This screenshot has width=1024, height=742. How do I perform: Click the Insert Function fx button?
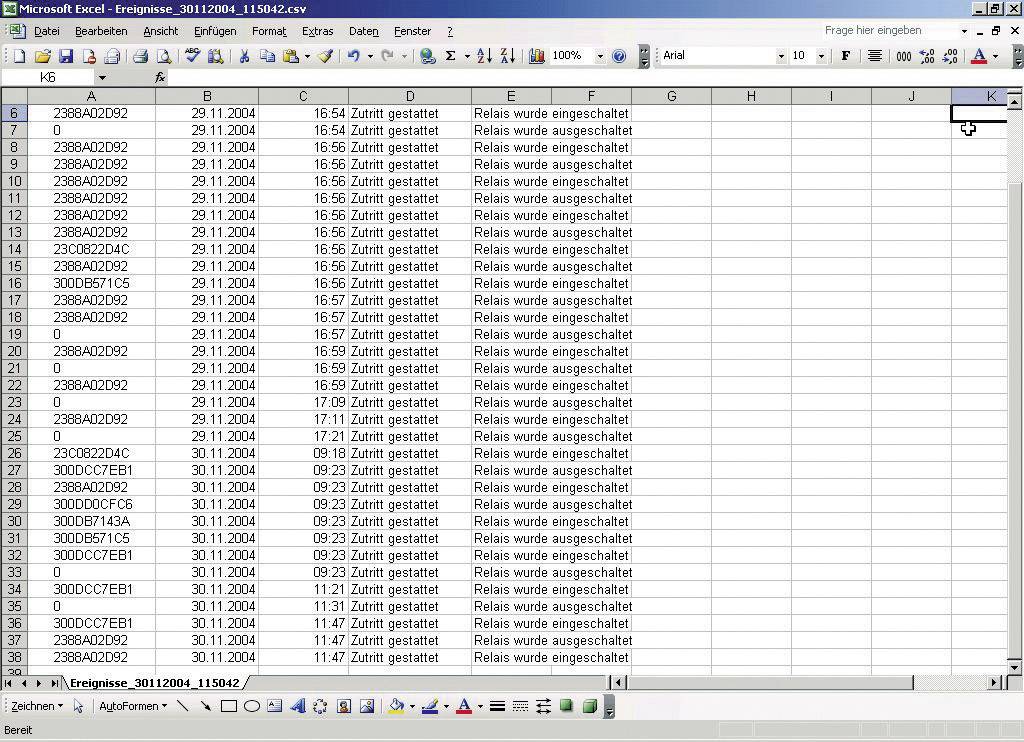(x=158, y=76)
